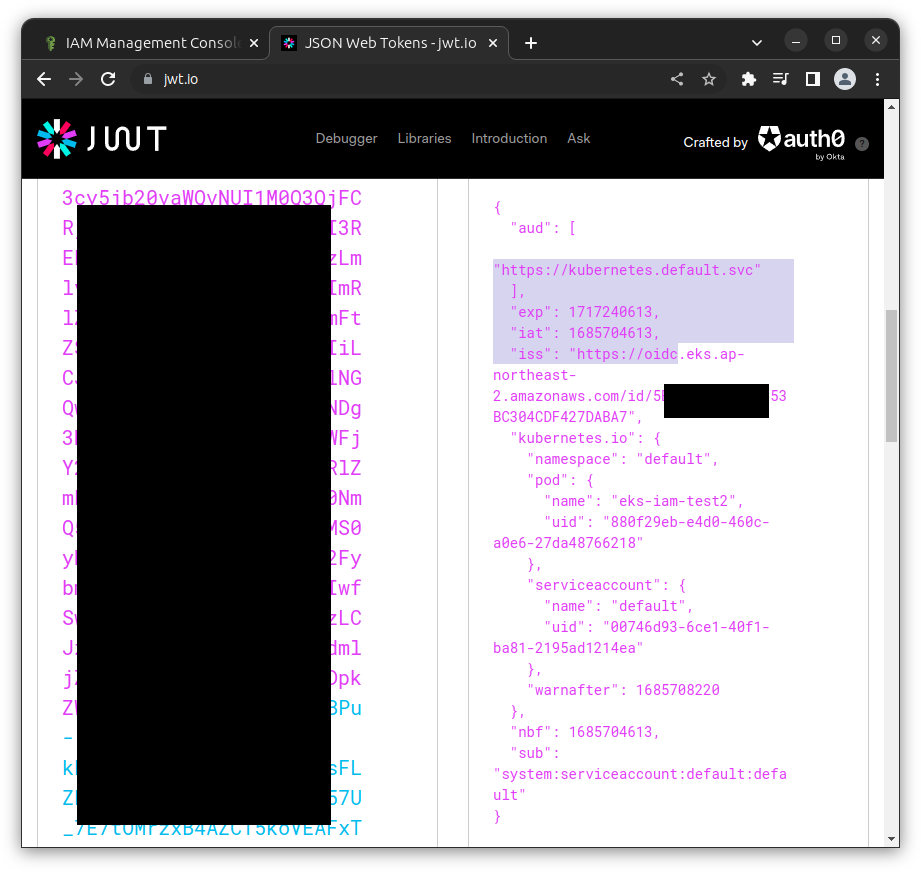View site information lock icon

pos(148,79)
